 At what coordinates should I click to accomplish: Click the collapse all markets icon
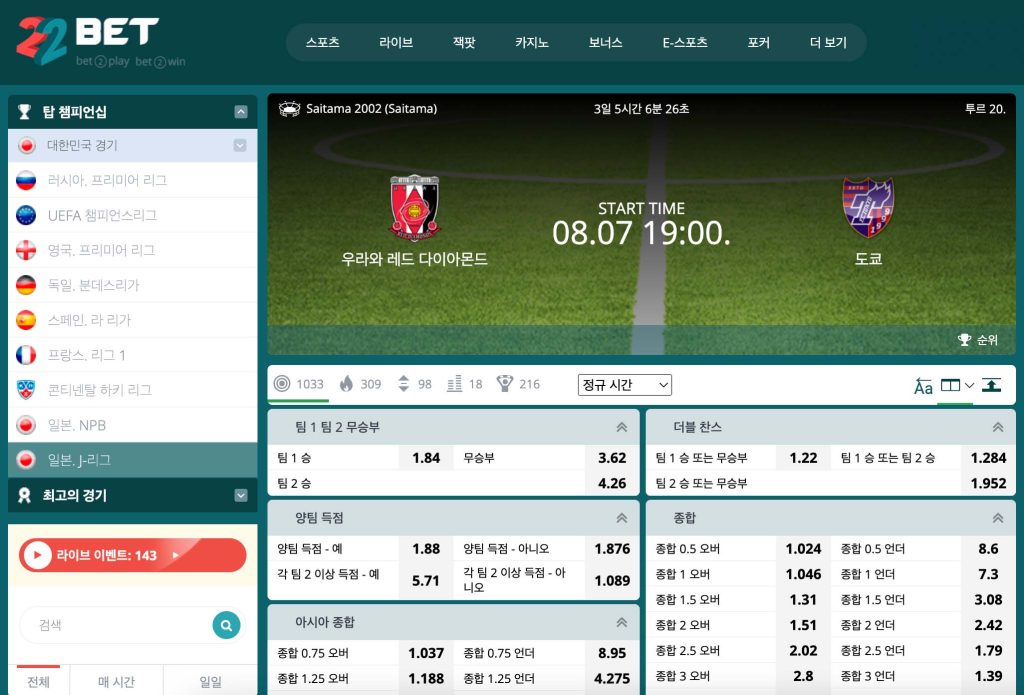click(x=991, y=385)
